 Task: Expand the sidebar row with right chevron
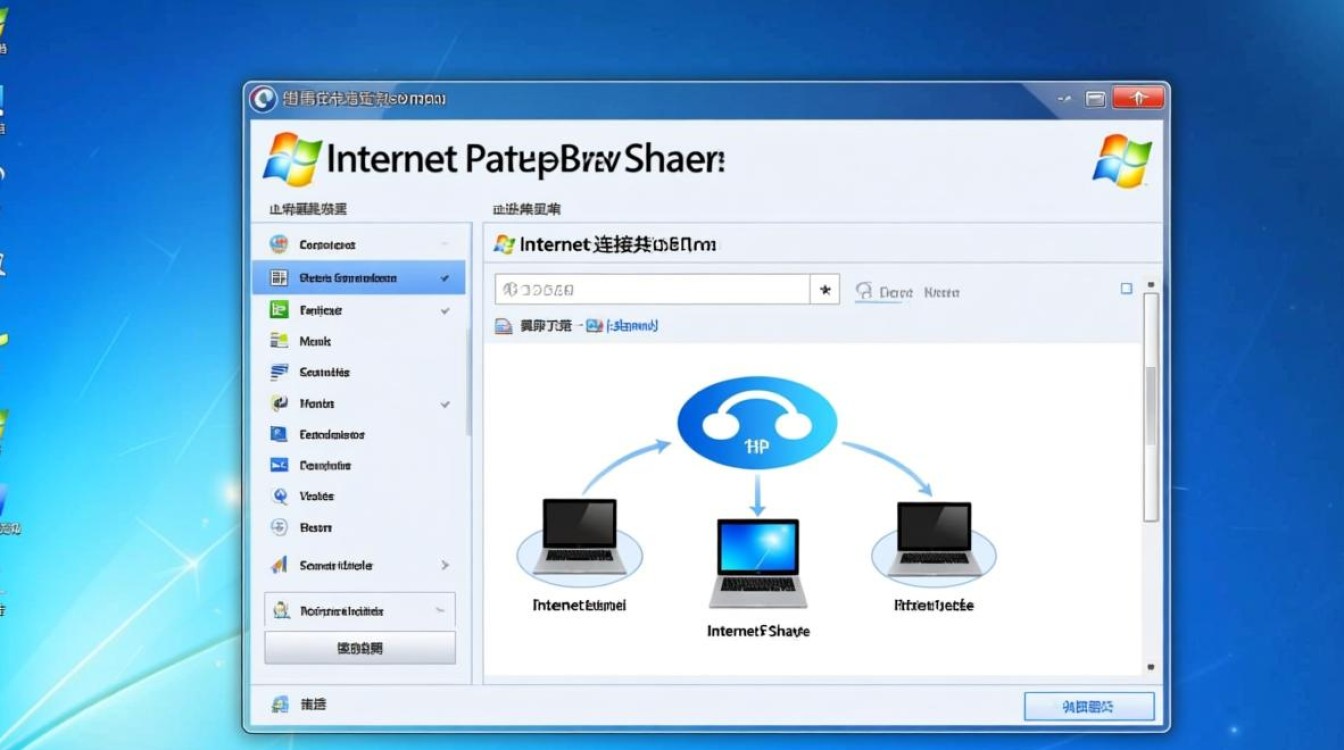(x=445, y=565)
